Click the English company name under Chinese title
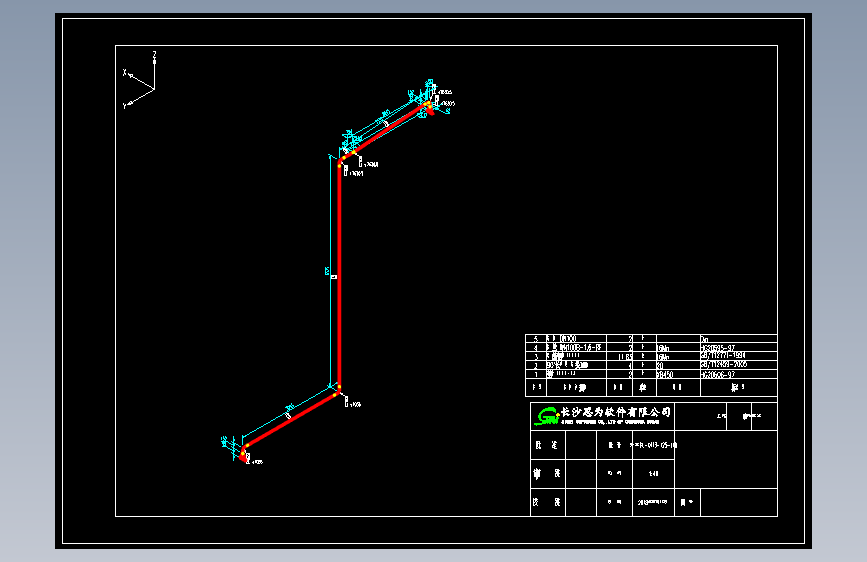 point(610,422)
